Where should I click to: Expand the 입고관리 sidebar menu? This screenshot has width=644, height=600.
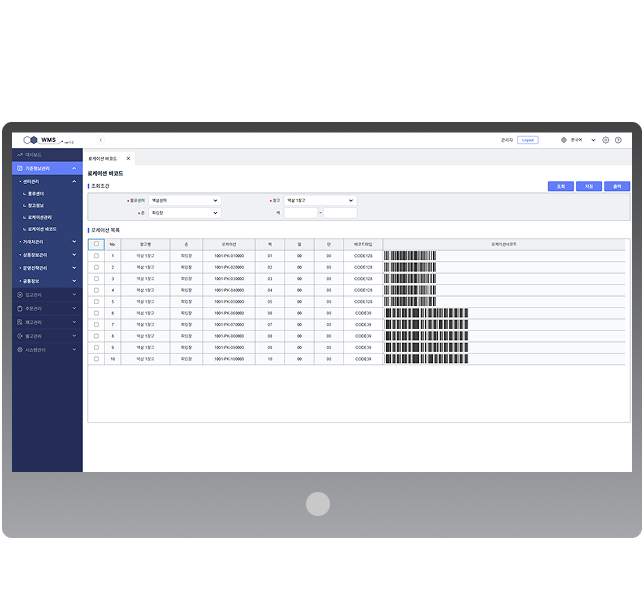pyautogui.click(x=46, y=295)
